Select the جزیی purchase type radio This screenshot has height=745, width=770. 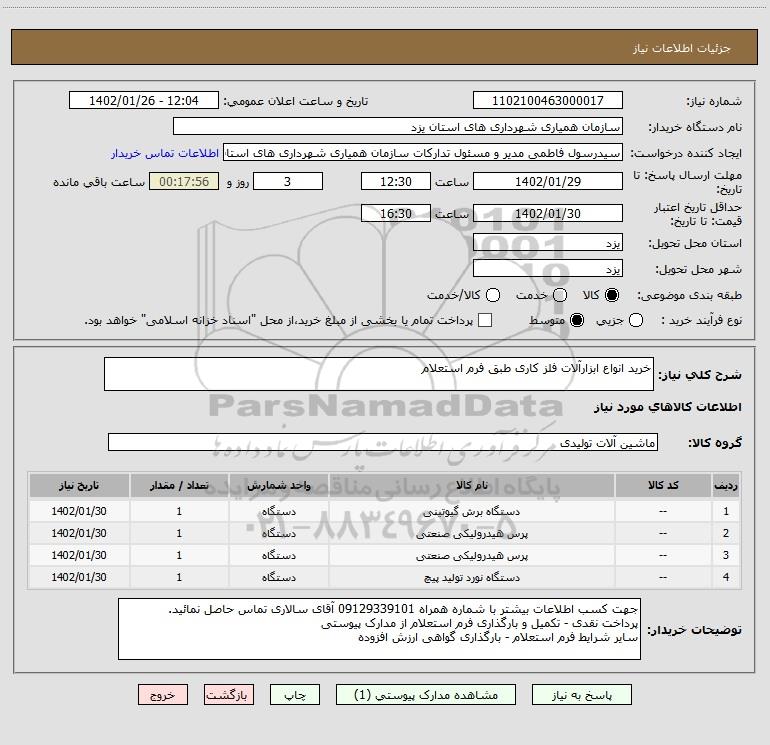(636, 320)
